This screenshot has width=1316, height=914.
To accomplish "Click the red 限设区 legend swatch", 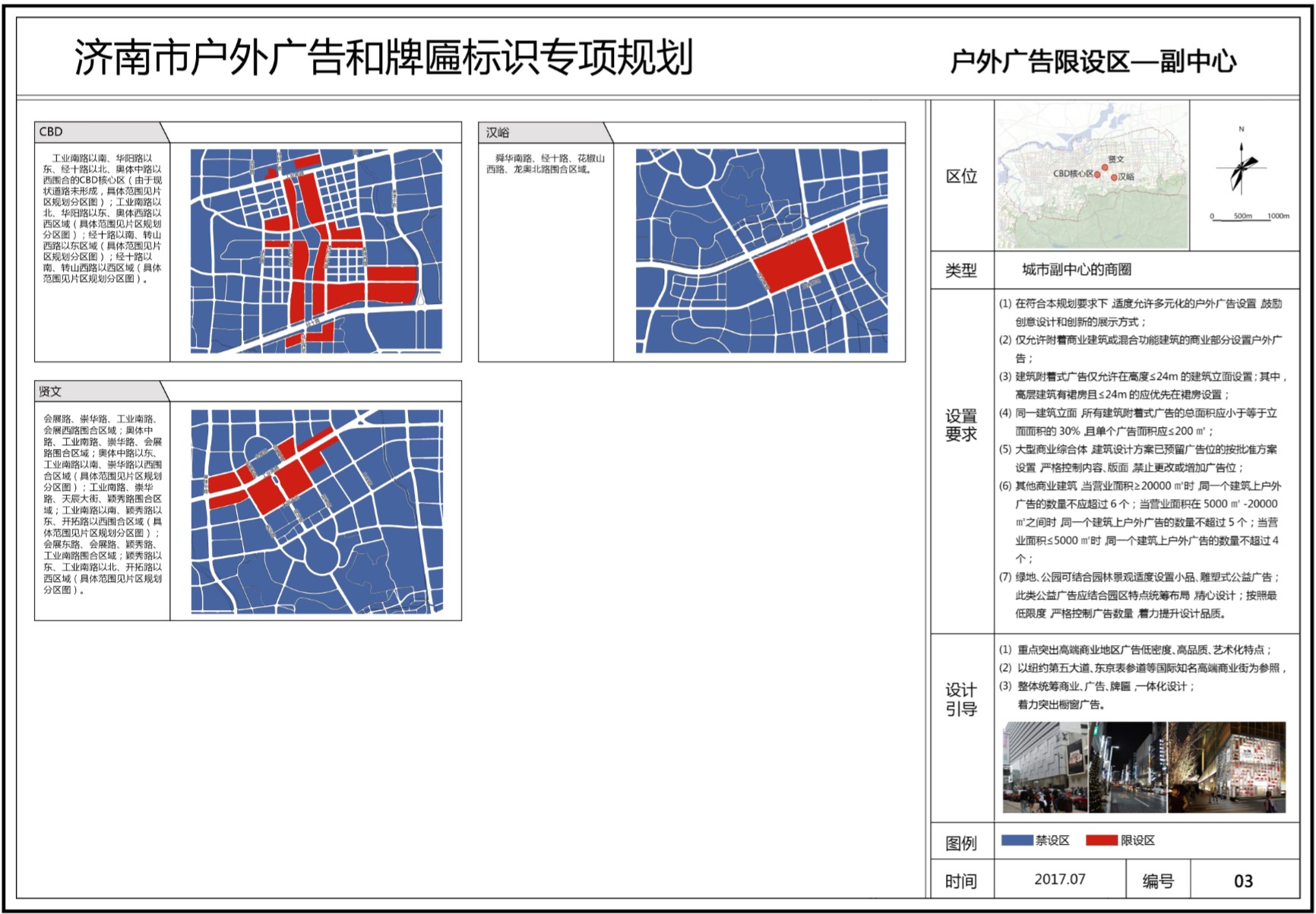I will tap(1101, 840).
